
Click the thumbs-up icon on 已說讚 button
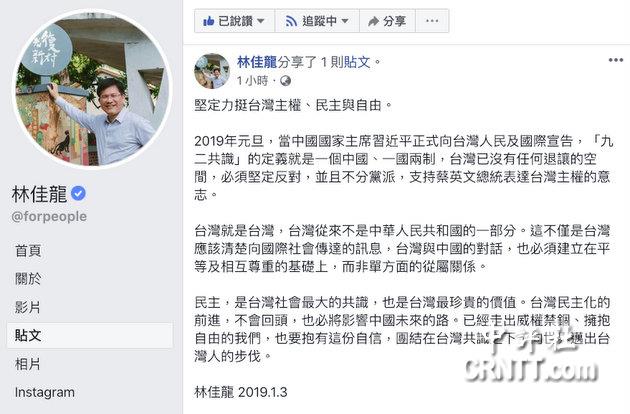209,21
